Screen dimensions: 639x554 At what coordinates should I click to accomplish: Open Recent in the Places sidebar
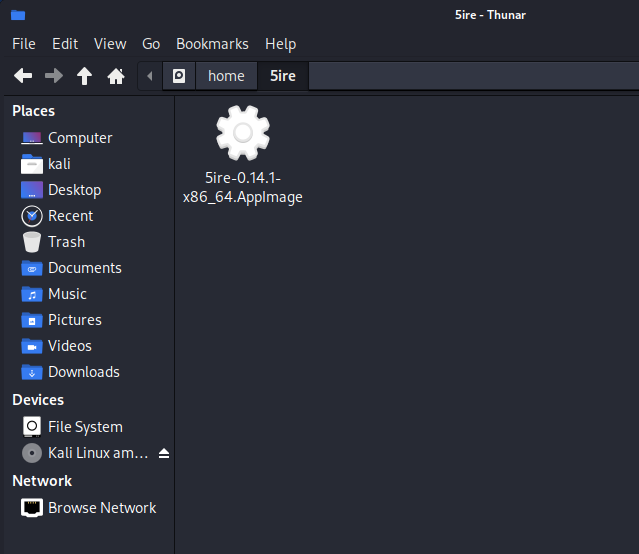point(70,216)
